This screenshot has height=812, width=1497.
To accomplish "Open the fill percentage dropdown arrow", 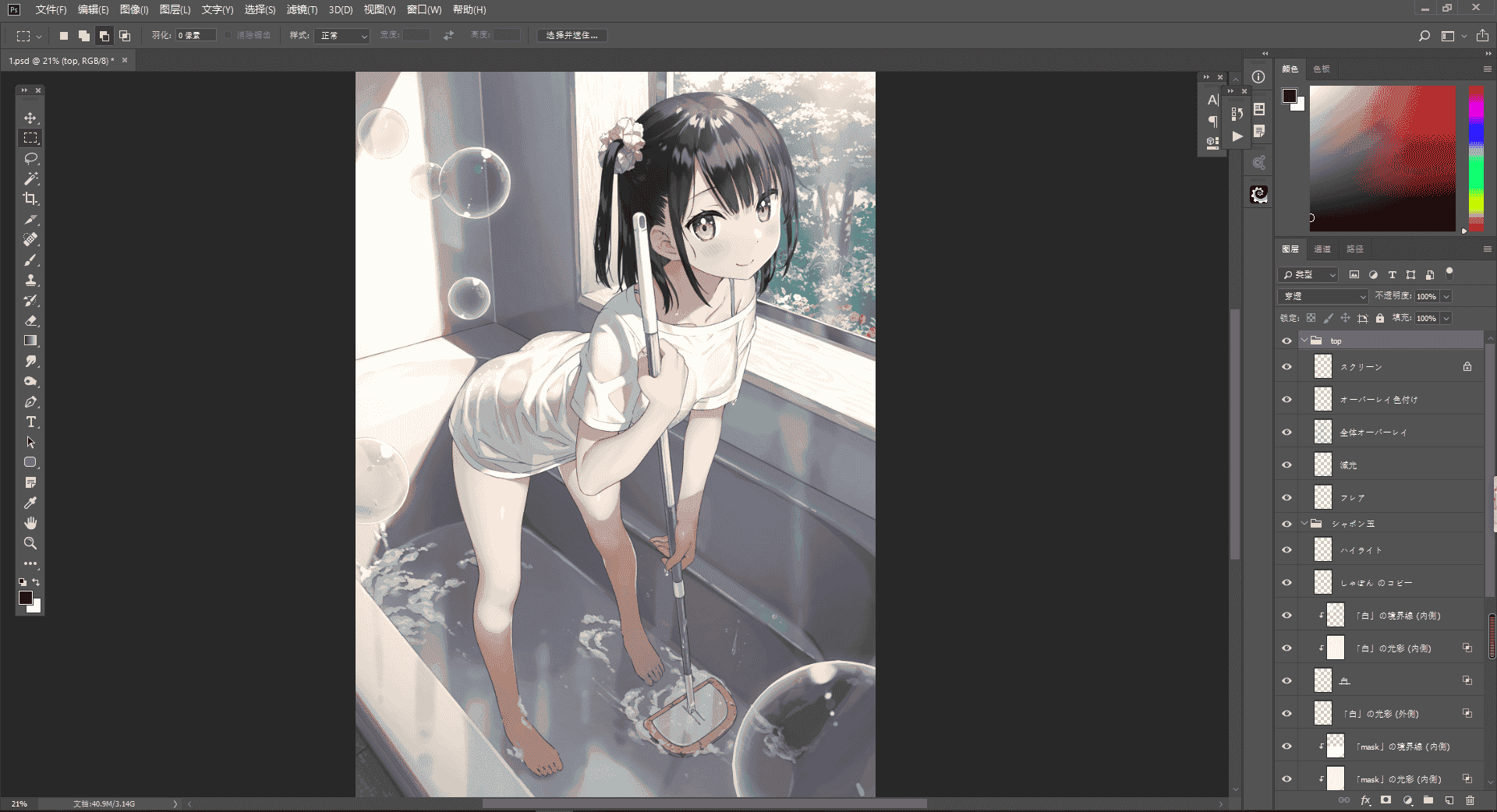I will (1446, 318).
